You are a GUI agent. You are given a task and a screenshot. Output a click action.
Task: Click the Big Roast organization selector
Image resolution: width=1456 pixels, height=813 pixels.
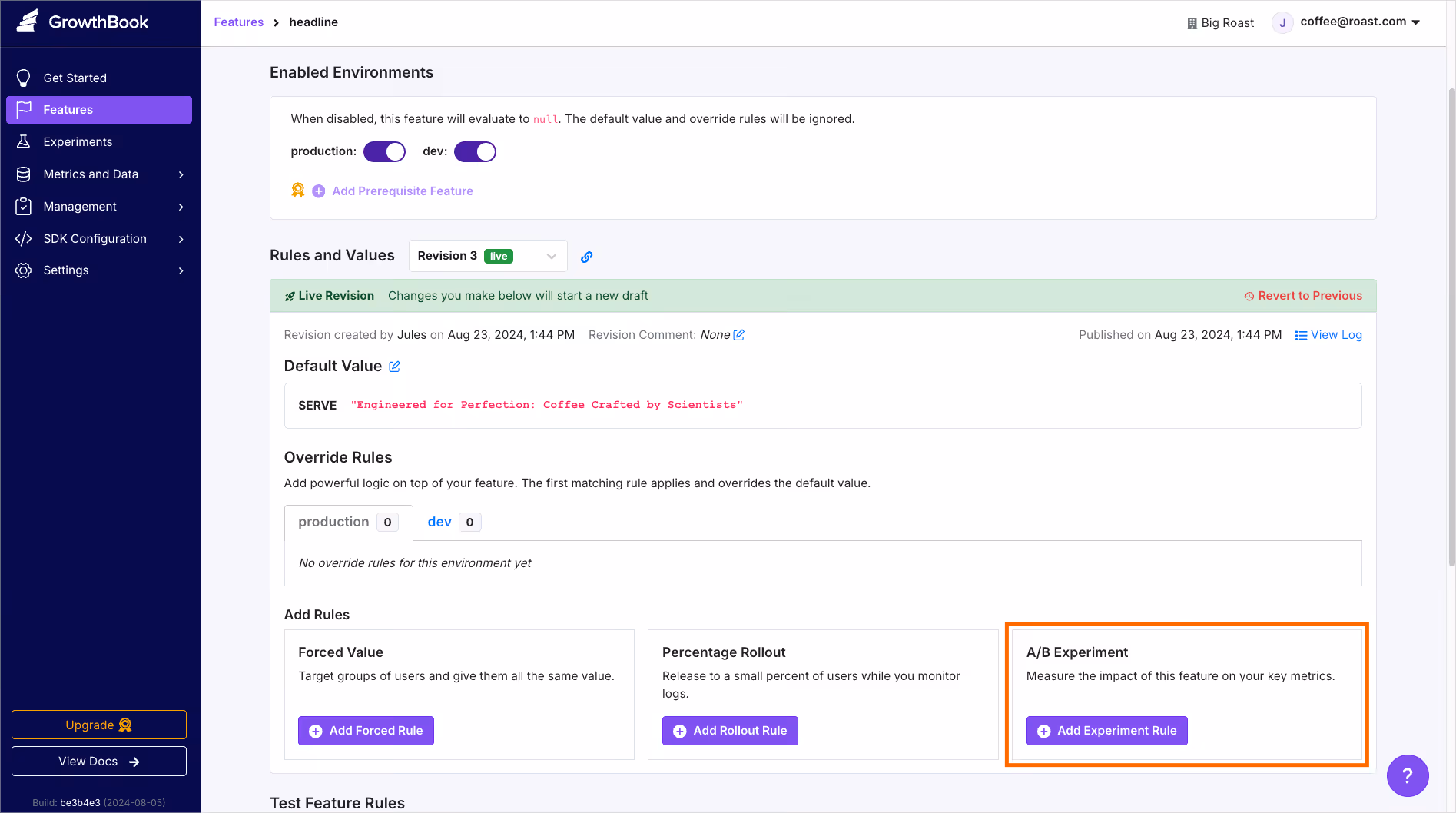coord(1221,22)
